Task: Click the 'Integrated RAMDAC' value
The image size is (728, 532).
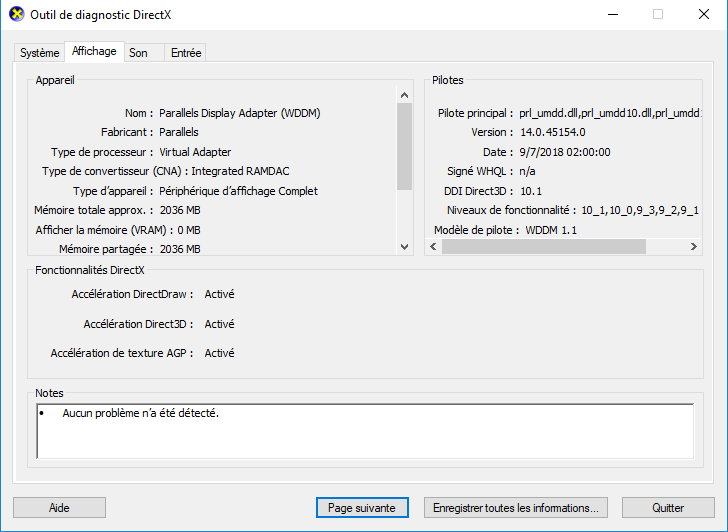Action: coord(240,171)
